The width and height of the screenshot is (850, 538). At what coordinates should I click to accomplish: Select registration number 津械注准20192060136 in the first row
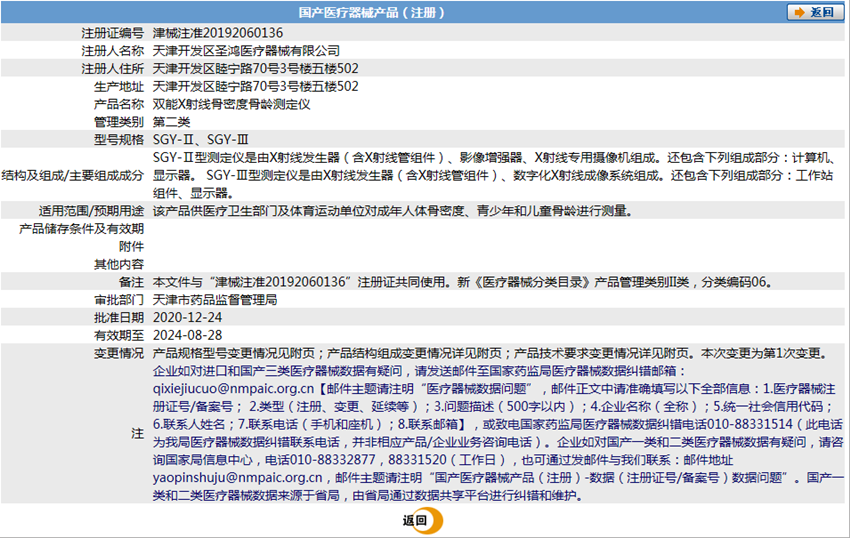(218, 33)
